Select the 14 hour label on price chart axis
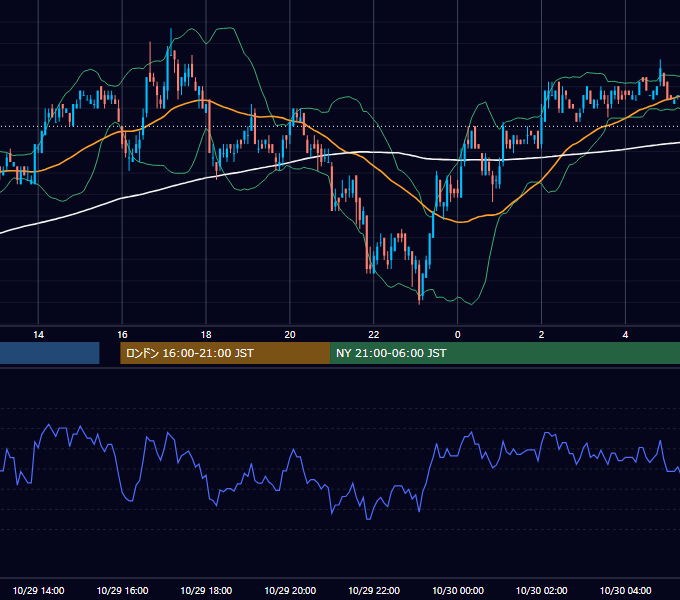This screenshot has height=600, width=680. click(38, 335)
